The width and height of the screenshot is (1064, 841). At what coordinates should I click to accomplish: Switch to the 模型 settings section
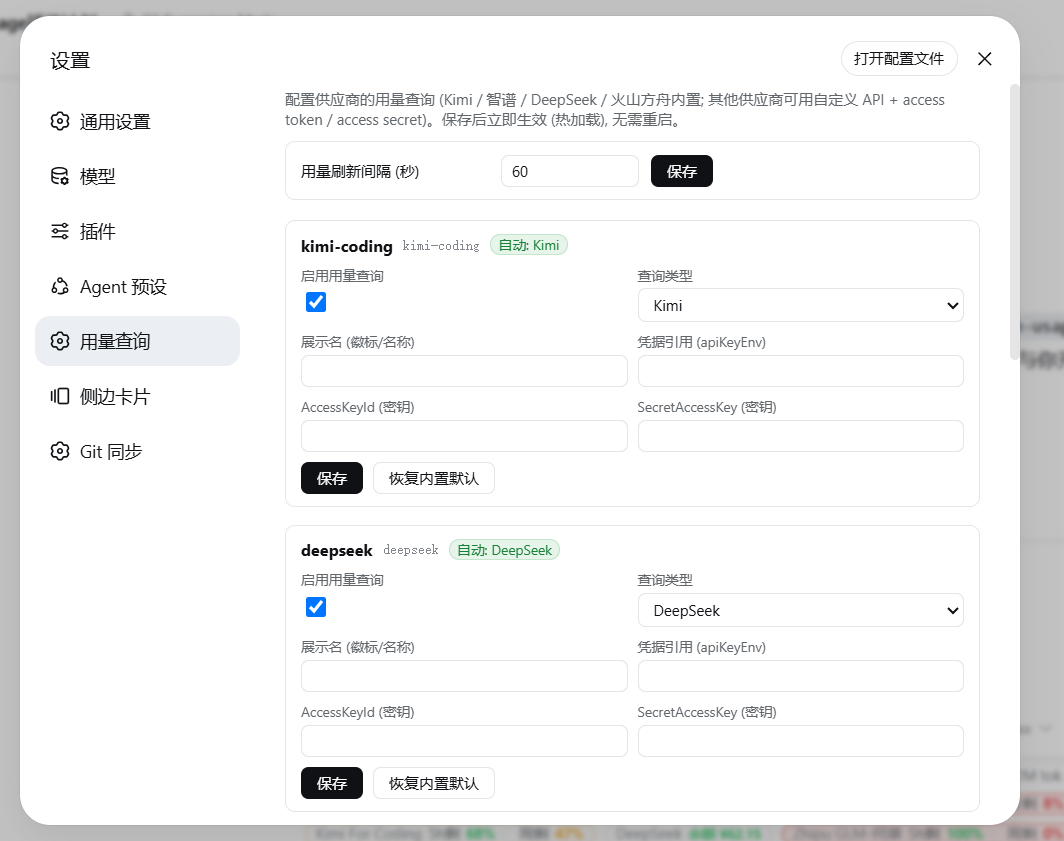137,176
